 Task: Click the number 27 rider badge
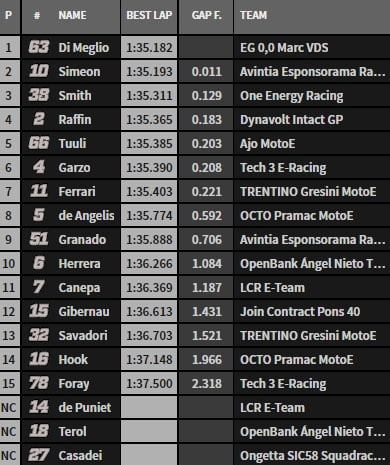click(x=39, y=455)
